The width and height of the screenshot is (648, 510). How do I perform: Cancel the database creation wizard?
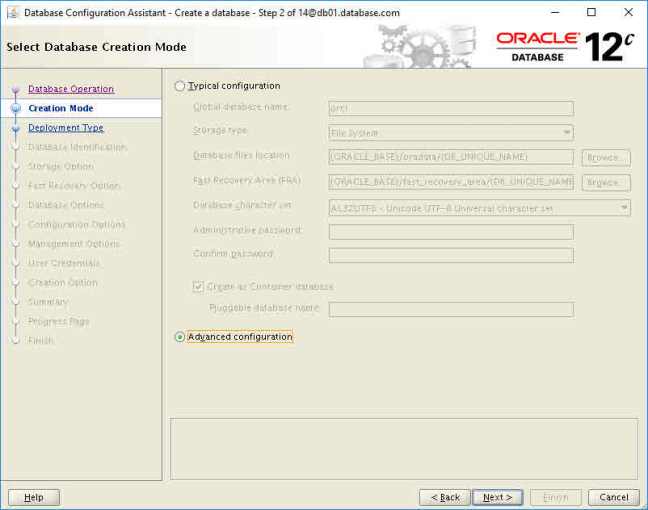click(x=614, y=497)
